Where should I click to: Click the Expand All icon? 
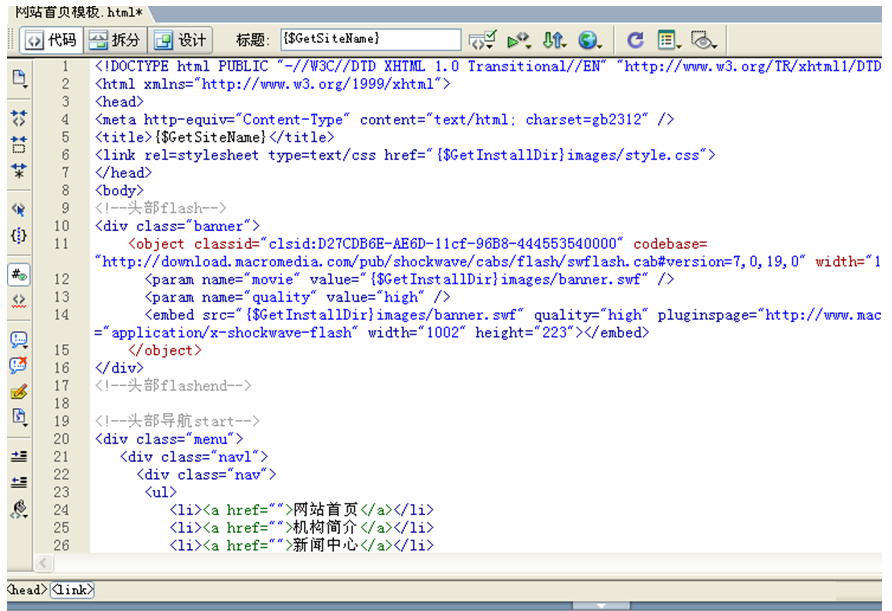click(19, 170)
